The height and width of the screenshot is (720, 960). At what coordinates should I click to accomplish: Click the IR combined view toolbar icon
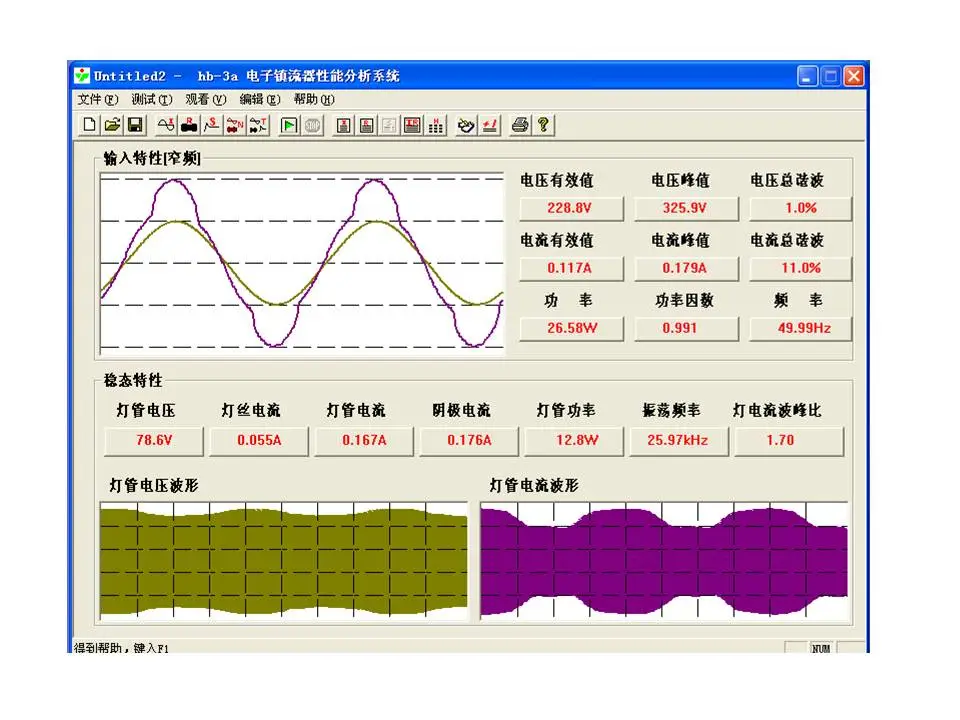point(413,125)
